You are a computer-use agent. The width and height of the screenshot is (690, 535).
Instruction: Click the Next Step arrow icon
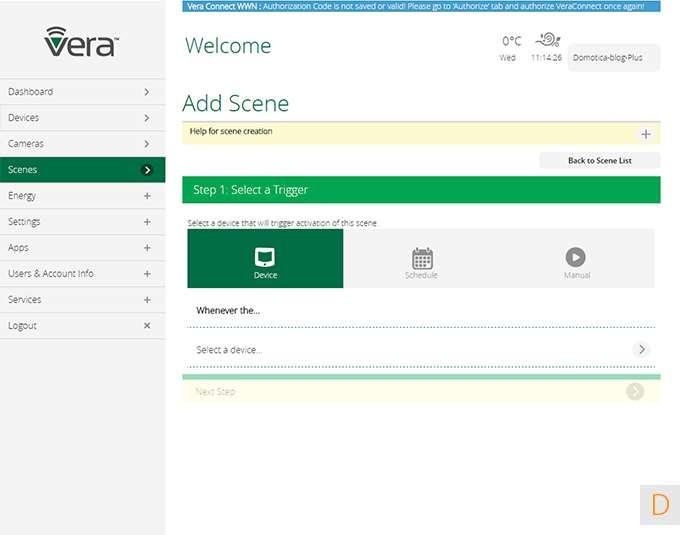click(634, 392)
